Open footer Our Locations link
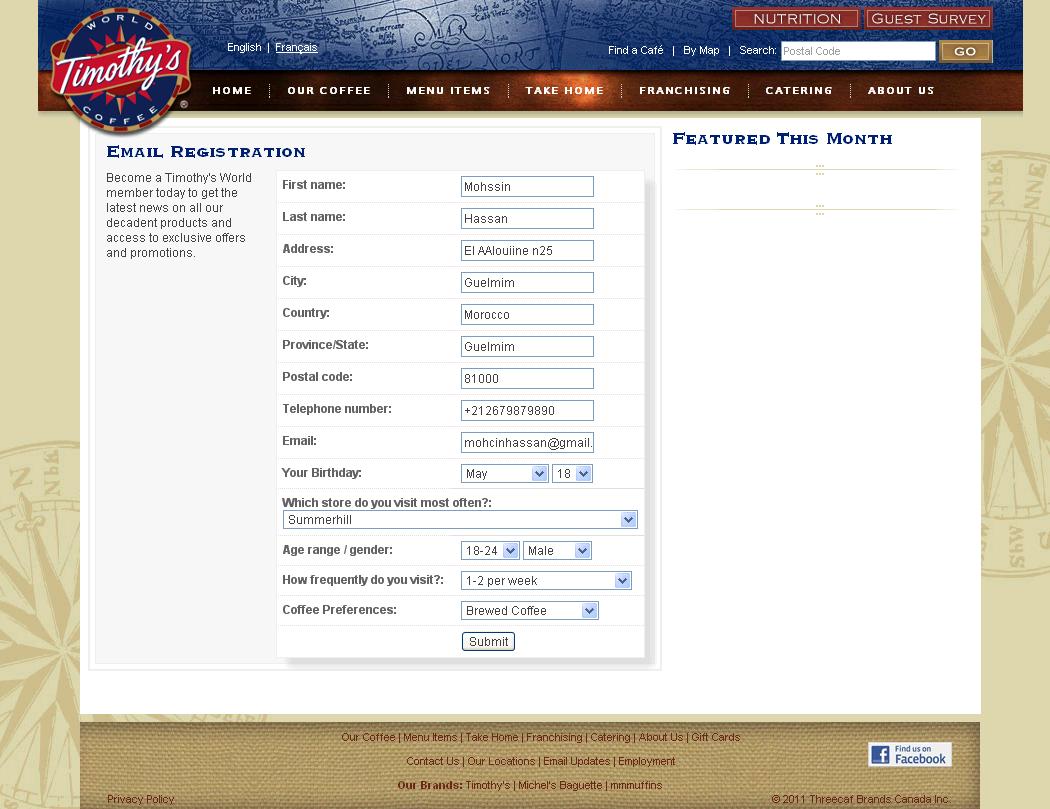 [501, 761]
